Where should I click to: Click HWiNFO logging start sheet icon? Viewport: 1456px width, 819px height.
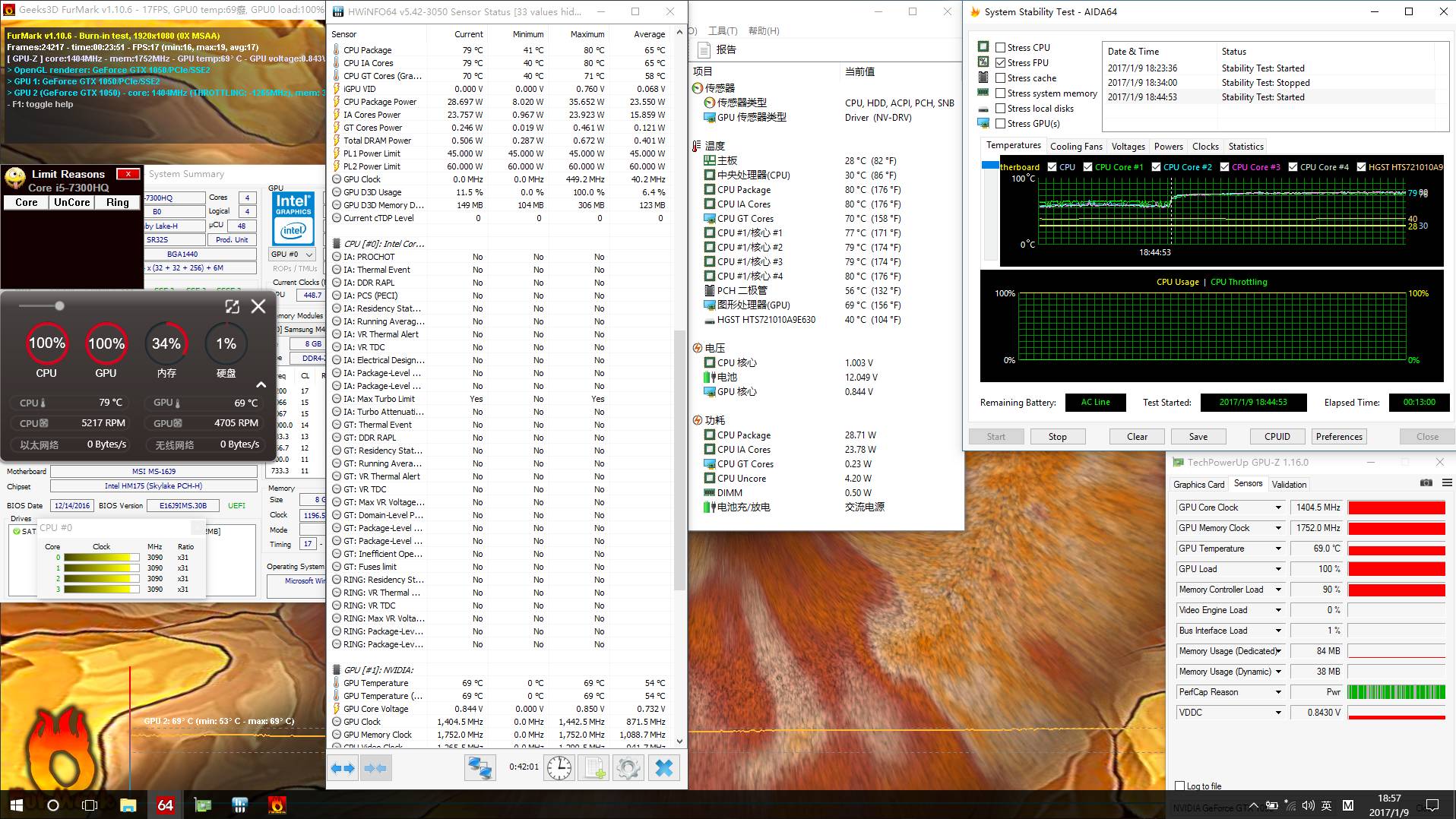(x=593, y=768)
